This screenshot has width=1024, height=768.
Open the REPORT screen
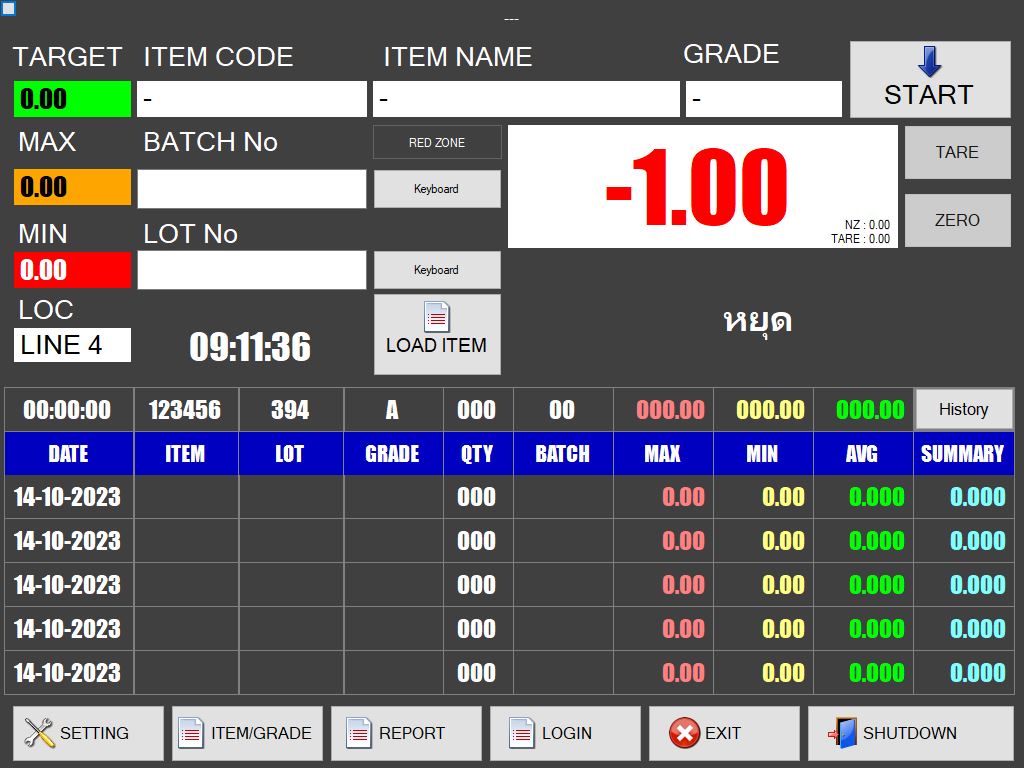click(406, 733)
